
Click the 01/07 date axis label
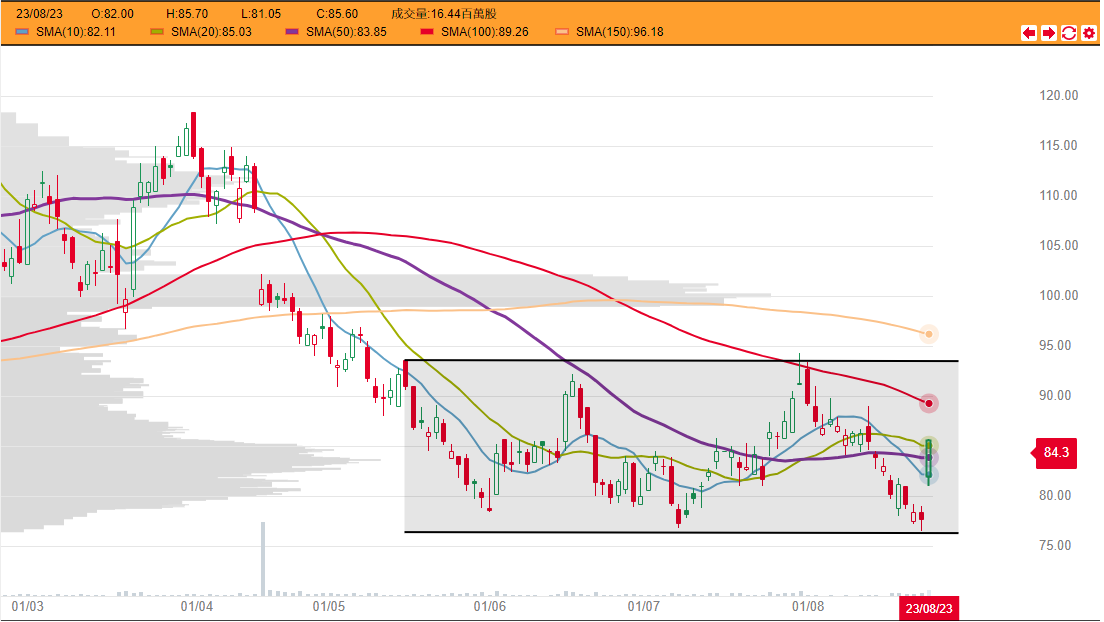pyautogui.click(x=644, y=607)
